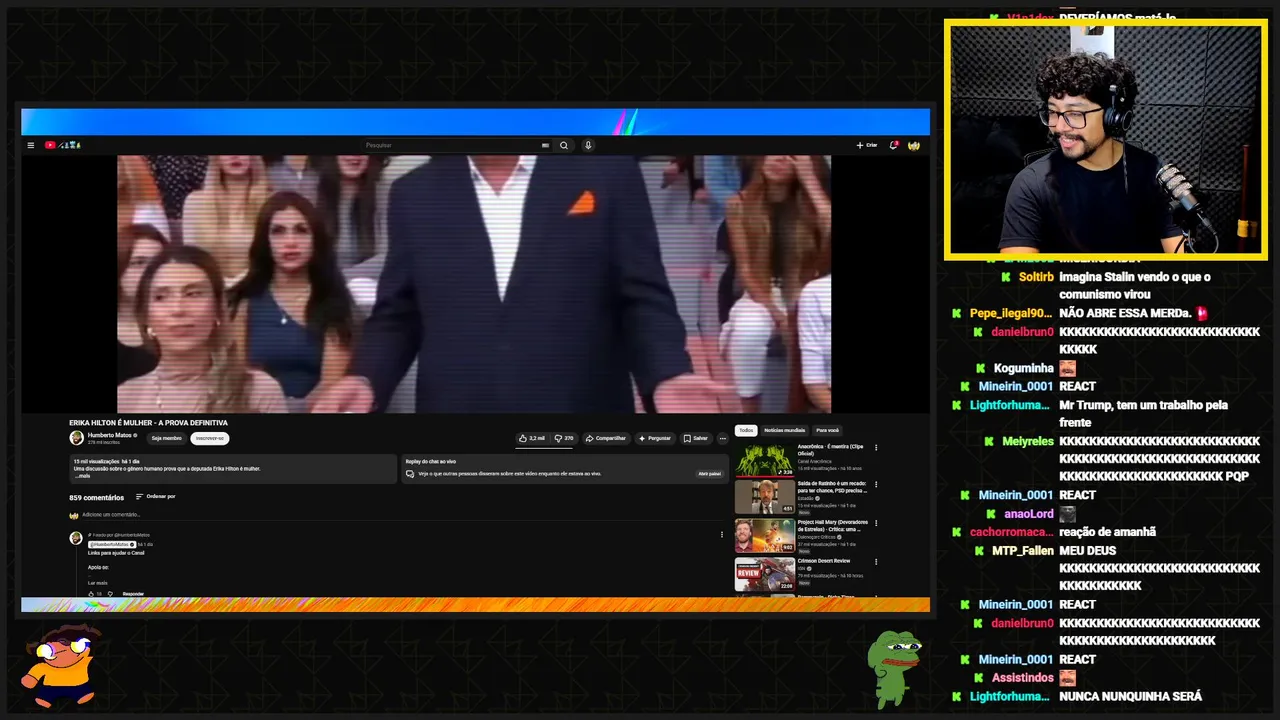Viewport: 1280px width, 720px height.
Task: Open pinned comment options menu
Action: click(x=722, y=534)
